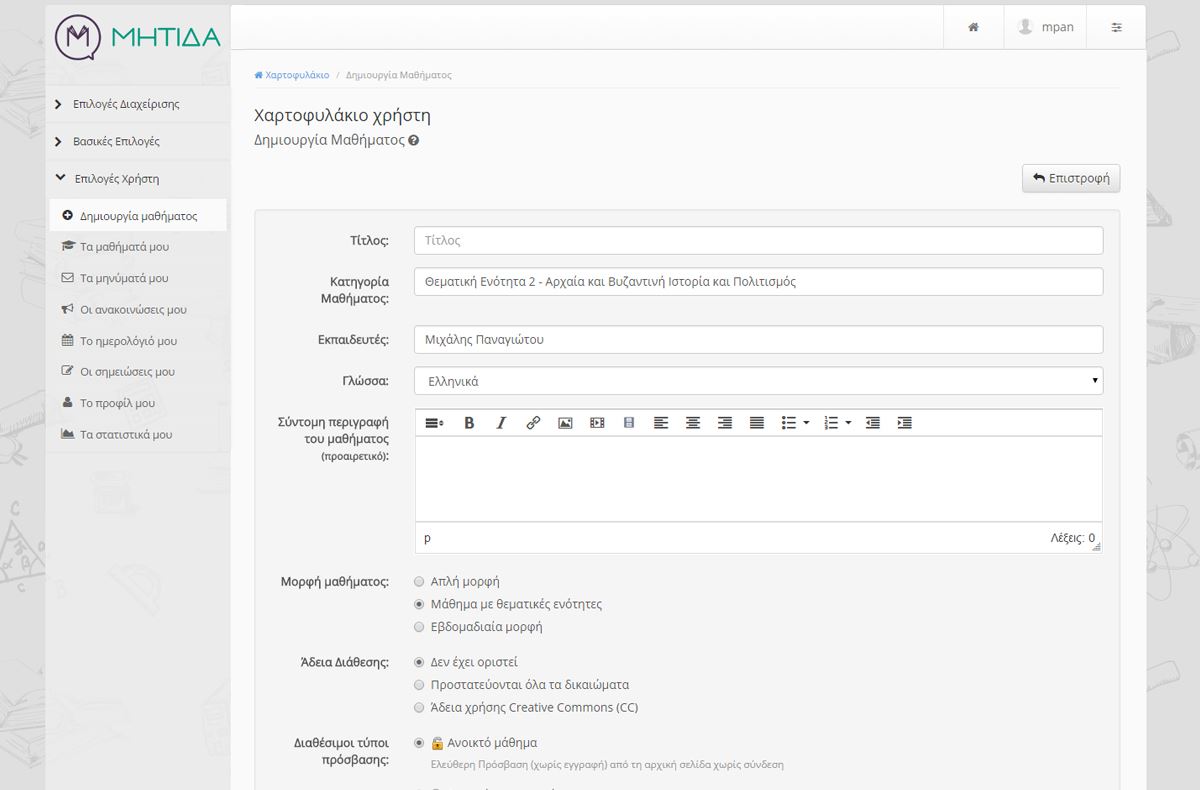Justify text in the description editor
This screenshot has width=1200, height=790.
click(x=757, y=423)
